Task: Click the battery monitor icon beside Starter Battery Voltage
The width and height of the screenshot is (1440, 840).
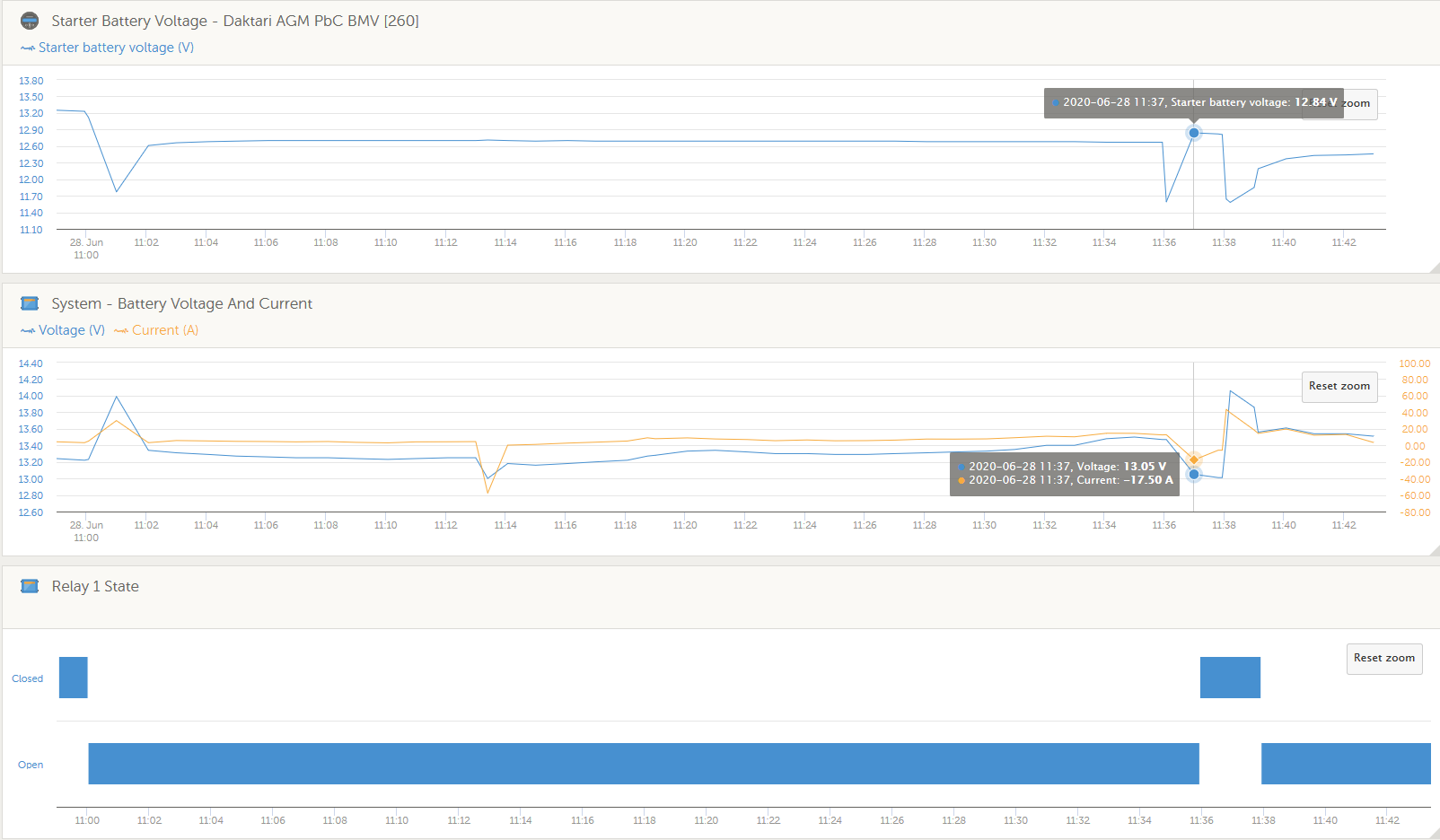Action: click(30, 21)
